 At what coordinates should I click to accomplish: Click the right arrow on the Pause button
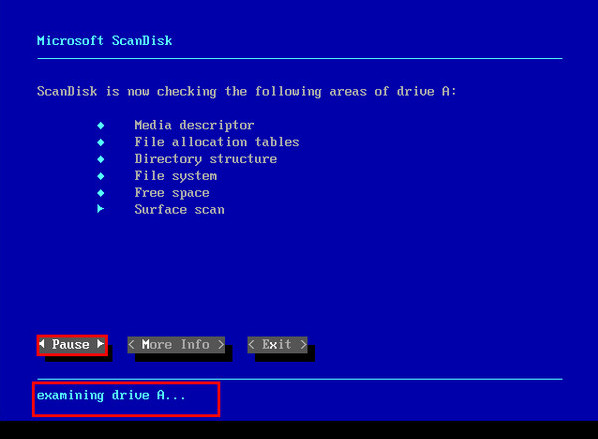pos(100,344)
